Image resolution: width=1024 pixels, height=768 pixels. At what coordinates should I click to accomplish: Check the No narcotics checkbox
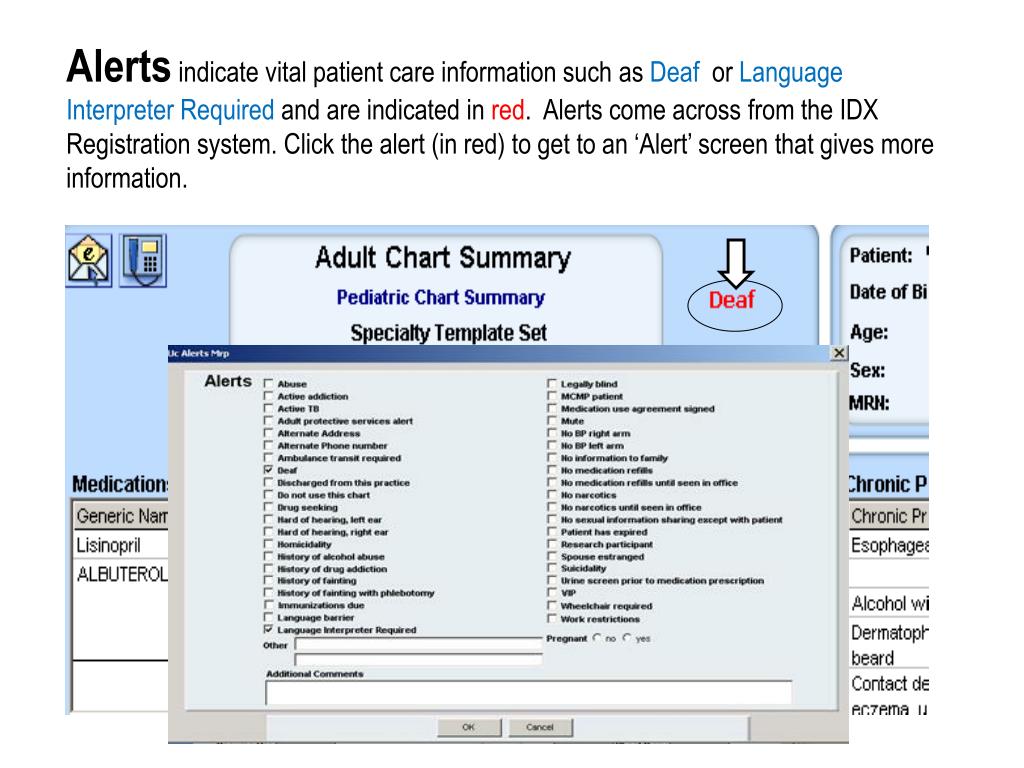(552, 494)
